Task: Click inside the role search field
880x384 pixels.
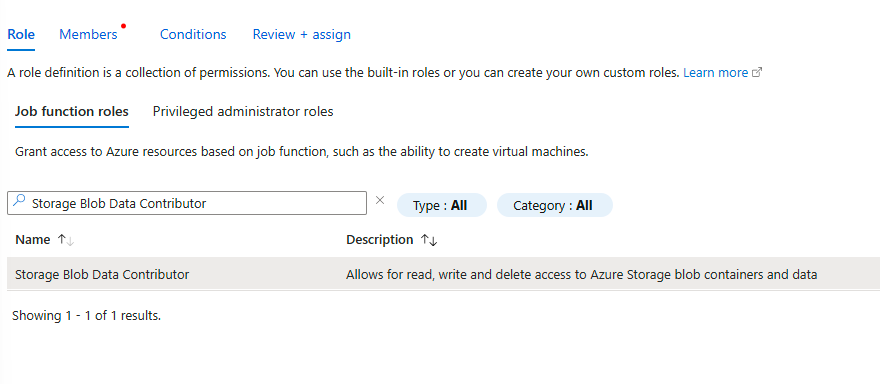Action: coord(187,203)
